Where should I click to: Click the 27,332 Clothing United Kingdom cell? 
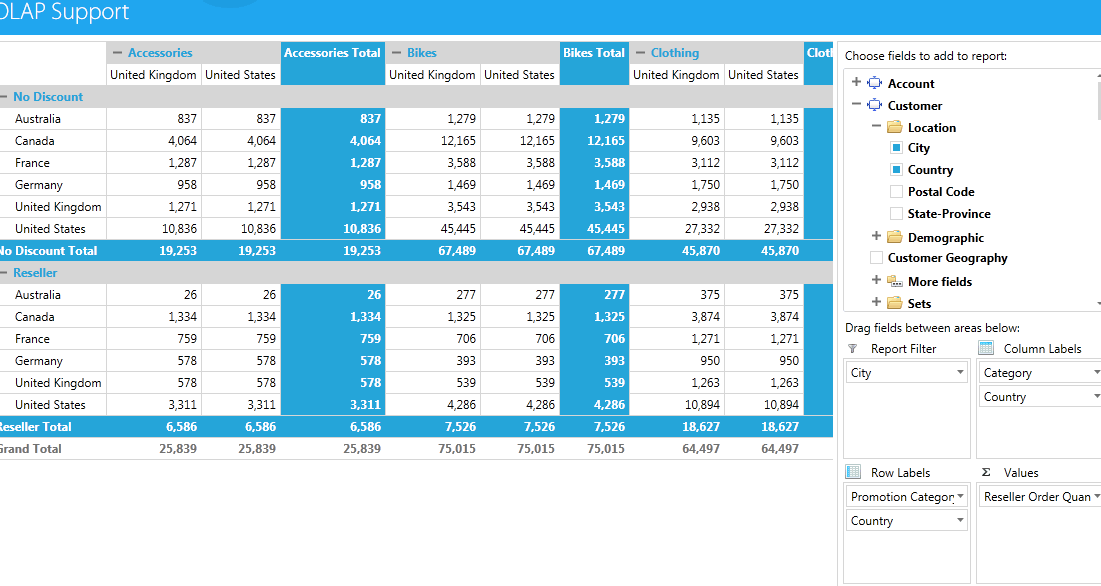pos(677,229)
